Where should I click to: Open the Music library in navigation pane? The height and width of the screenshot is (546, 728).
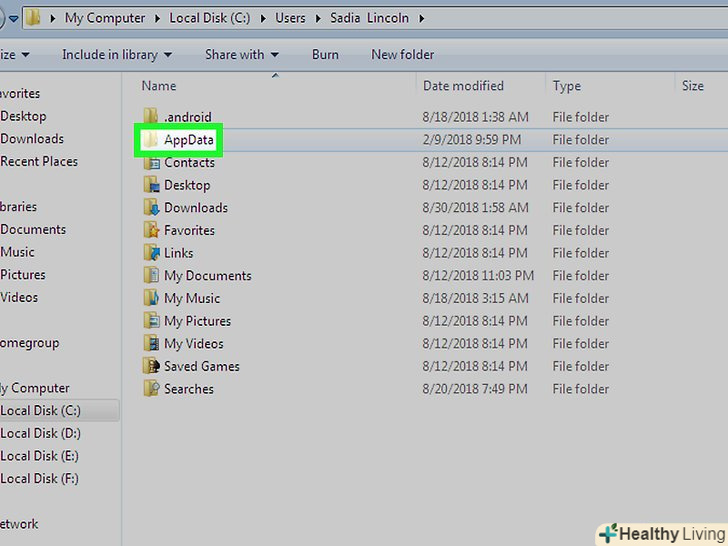pyautogui.click(x=17, y=252)
